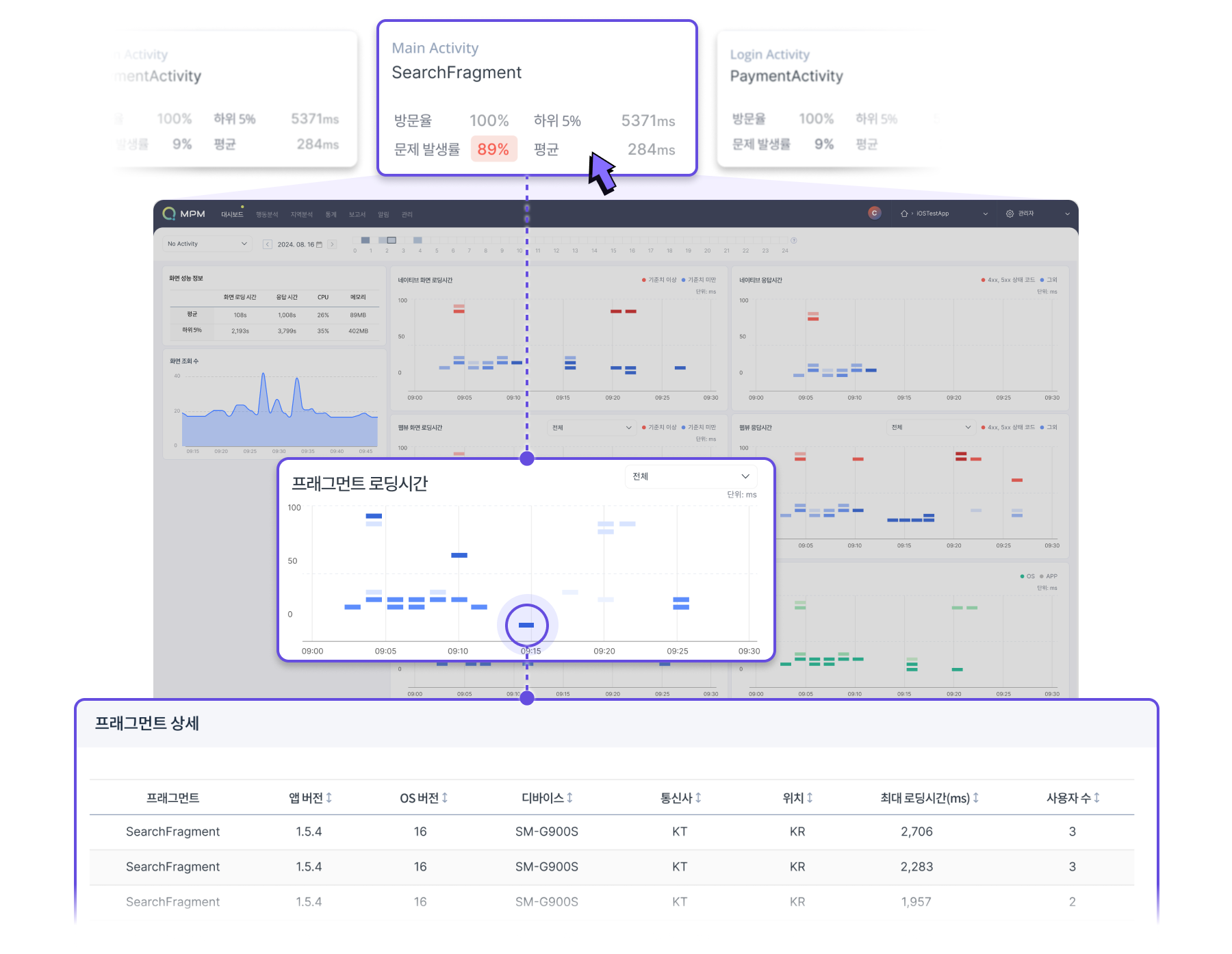Open the No Activity dropdown

pos(207,244)
